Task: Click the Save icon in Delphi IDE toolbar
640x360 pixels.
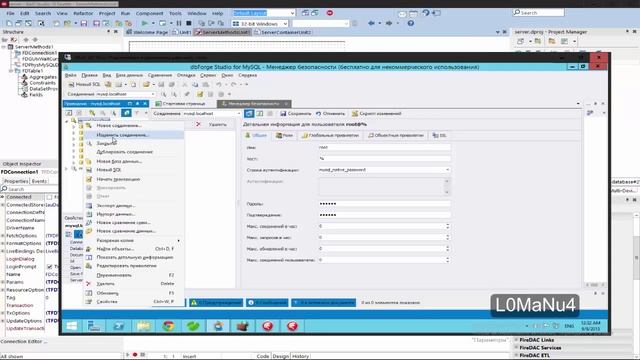Action: pyautogui.click(x=84, y=23)
